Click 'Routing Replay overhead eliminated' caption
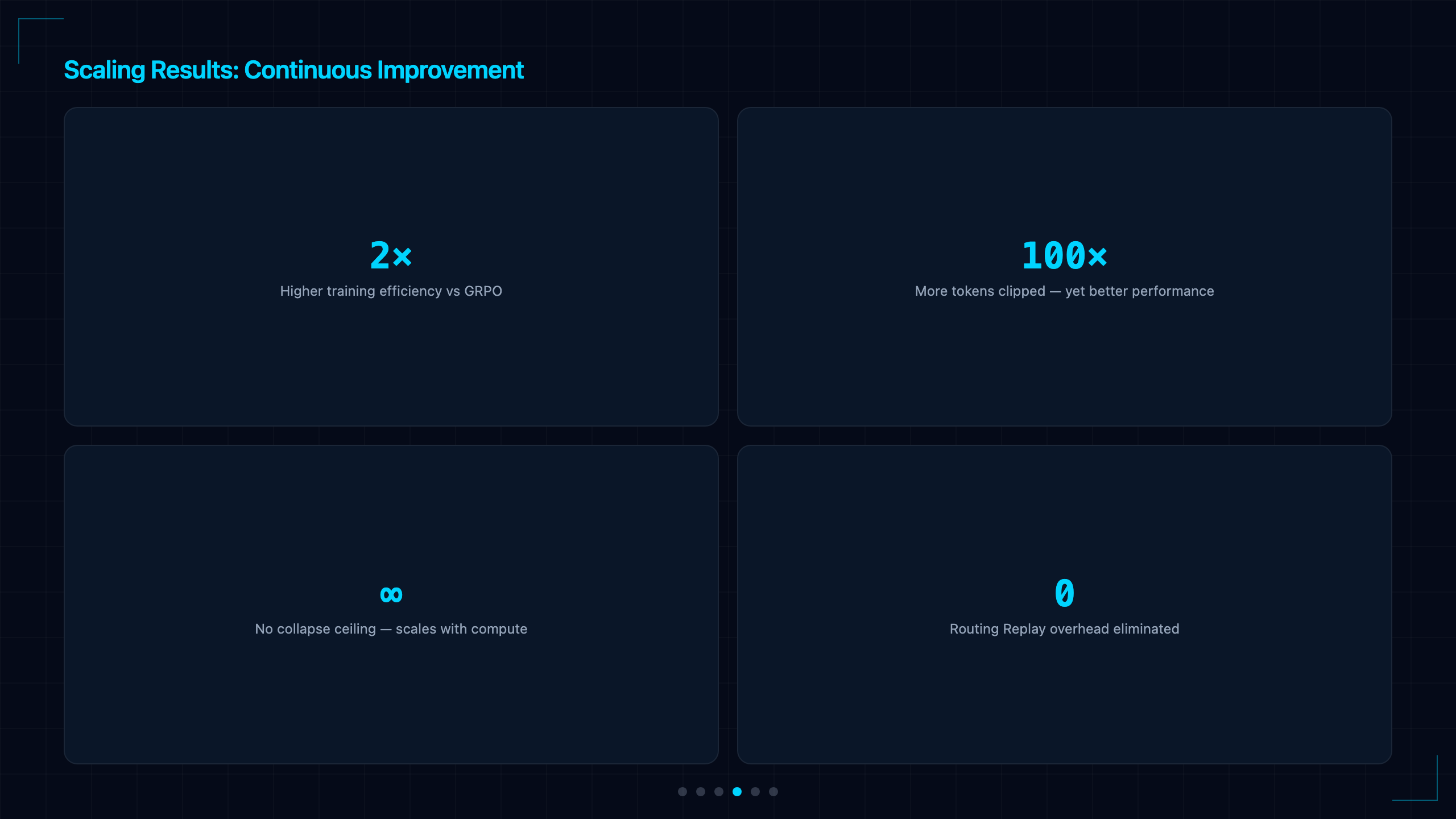Screen dimensions: 1456x819 pyautogui.click(x=1065, y=629)
